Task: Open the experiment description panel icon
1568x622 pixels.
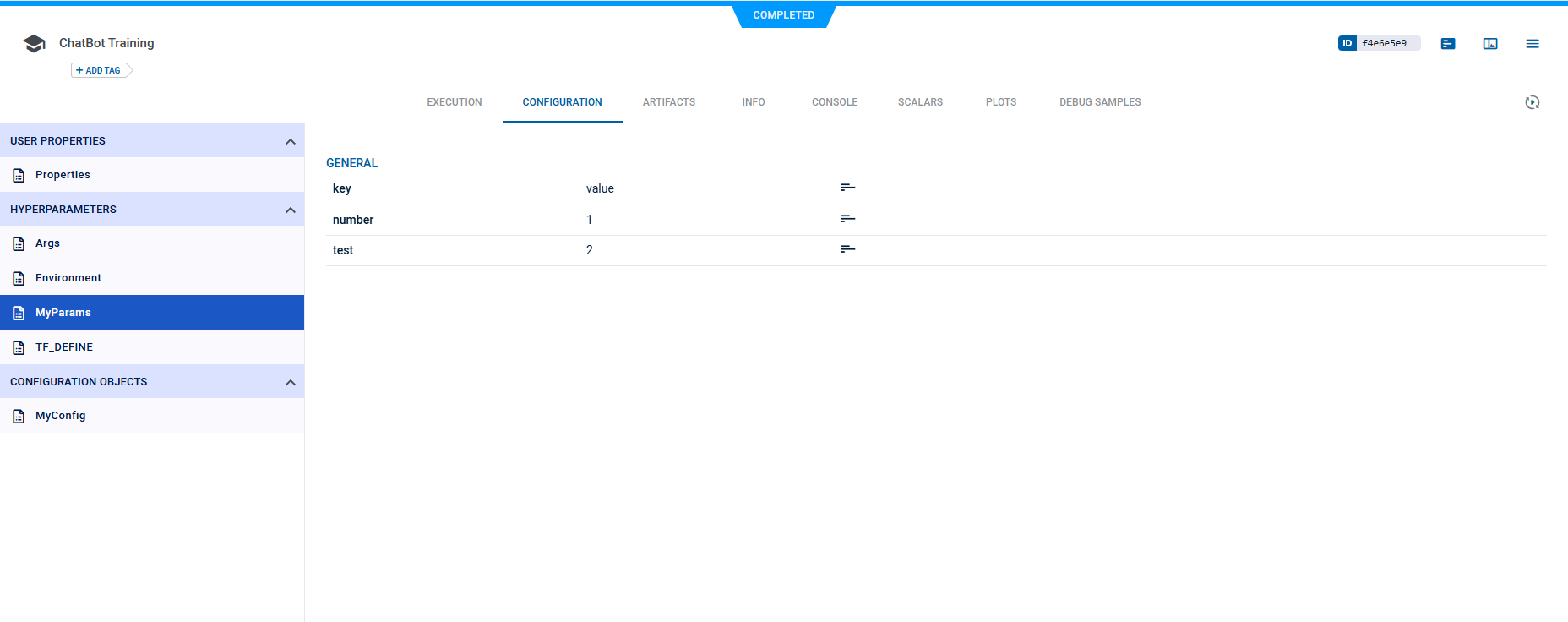Action: (x=1448, y=44)
